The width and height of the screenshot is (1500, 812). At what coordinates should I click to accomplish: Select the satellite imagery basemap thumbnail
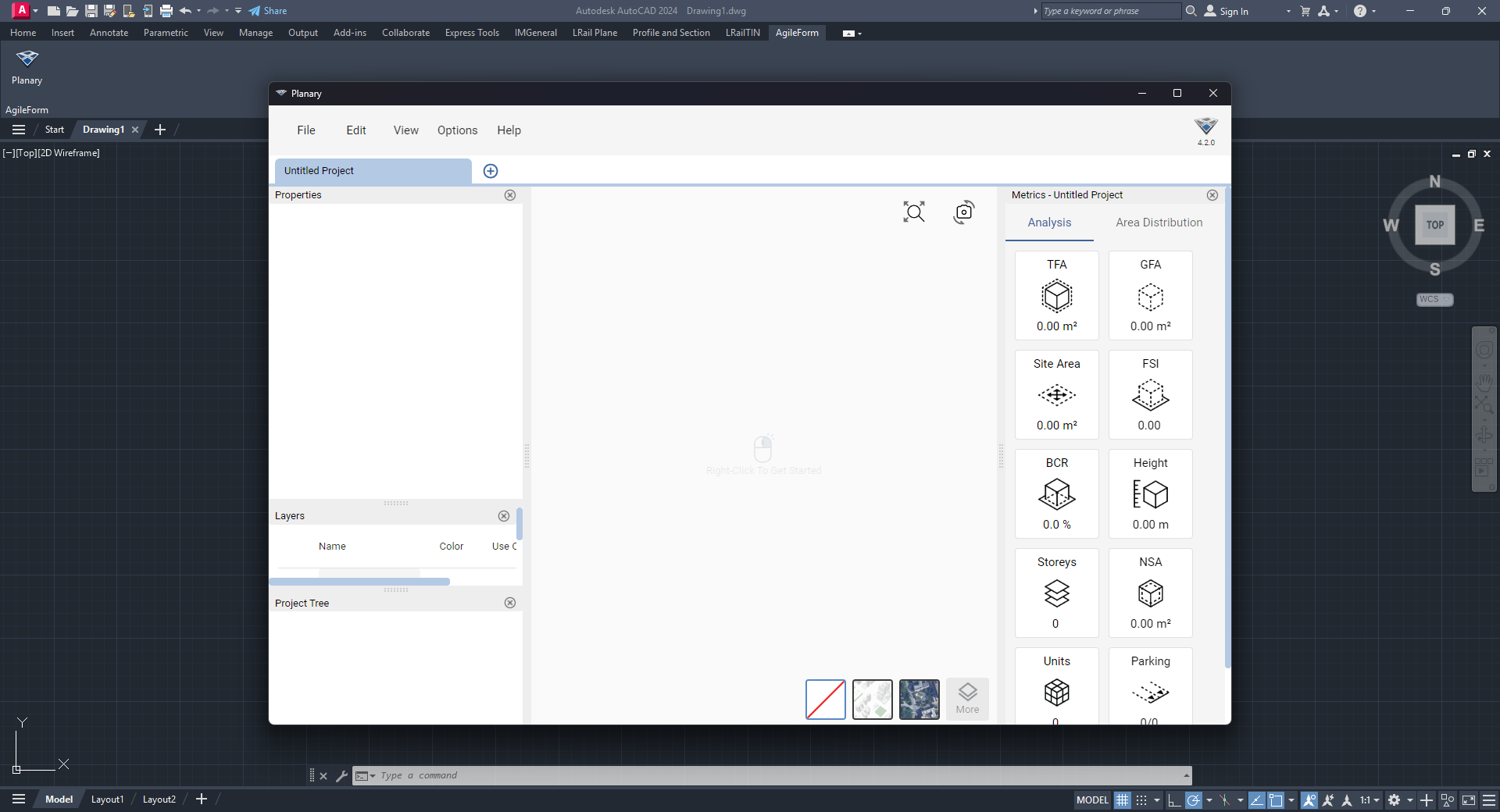click(920, 700)
